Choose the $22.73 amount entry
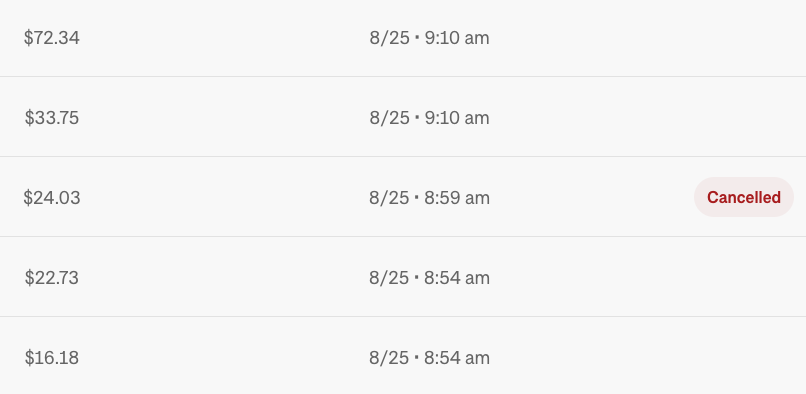Image resolution: width=806 pixels, height=394 pixels. pos(52,278)
